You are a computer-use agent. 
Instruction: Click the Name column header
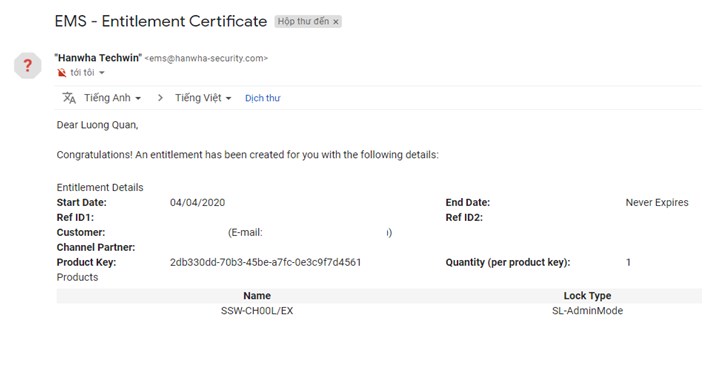pos(257,296)
